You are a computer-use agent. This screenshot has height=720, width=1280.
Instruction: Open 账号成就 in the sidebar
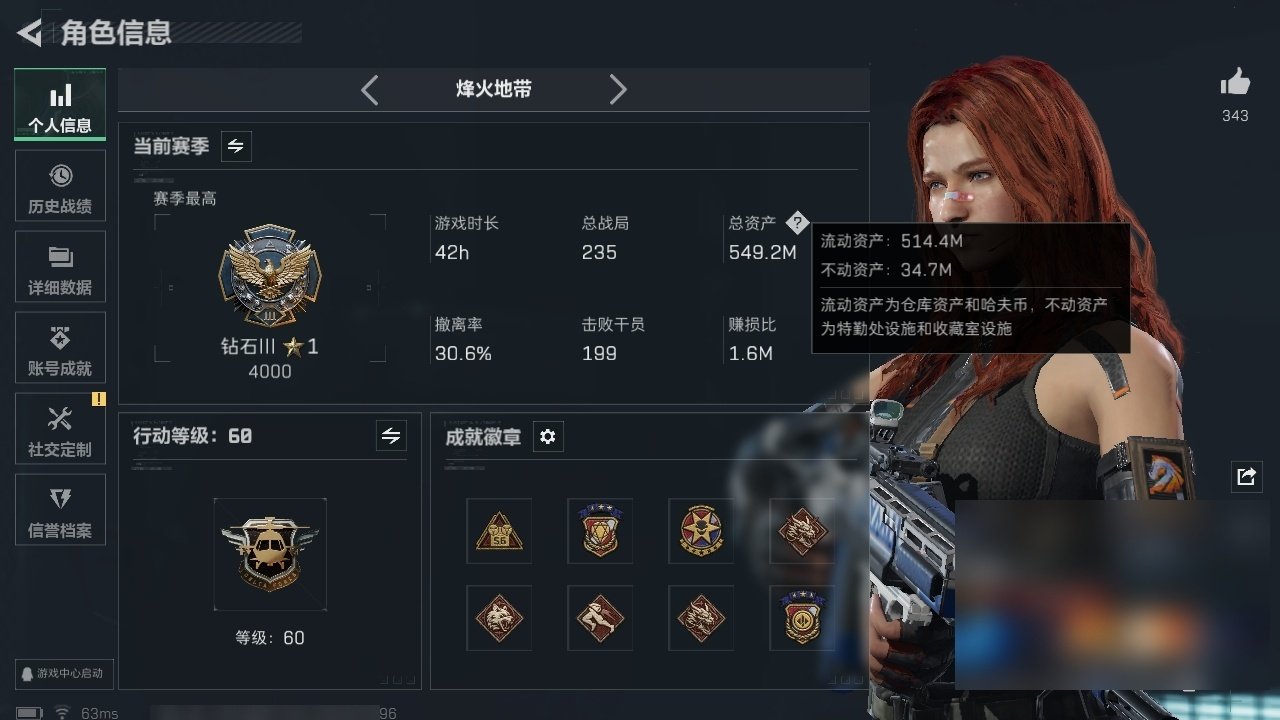(x=60, y=348)
